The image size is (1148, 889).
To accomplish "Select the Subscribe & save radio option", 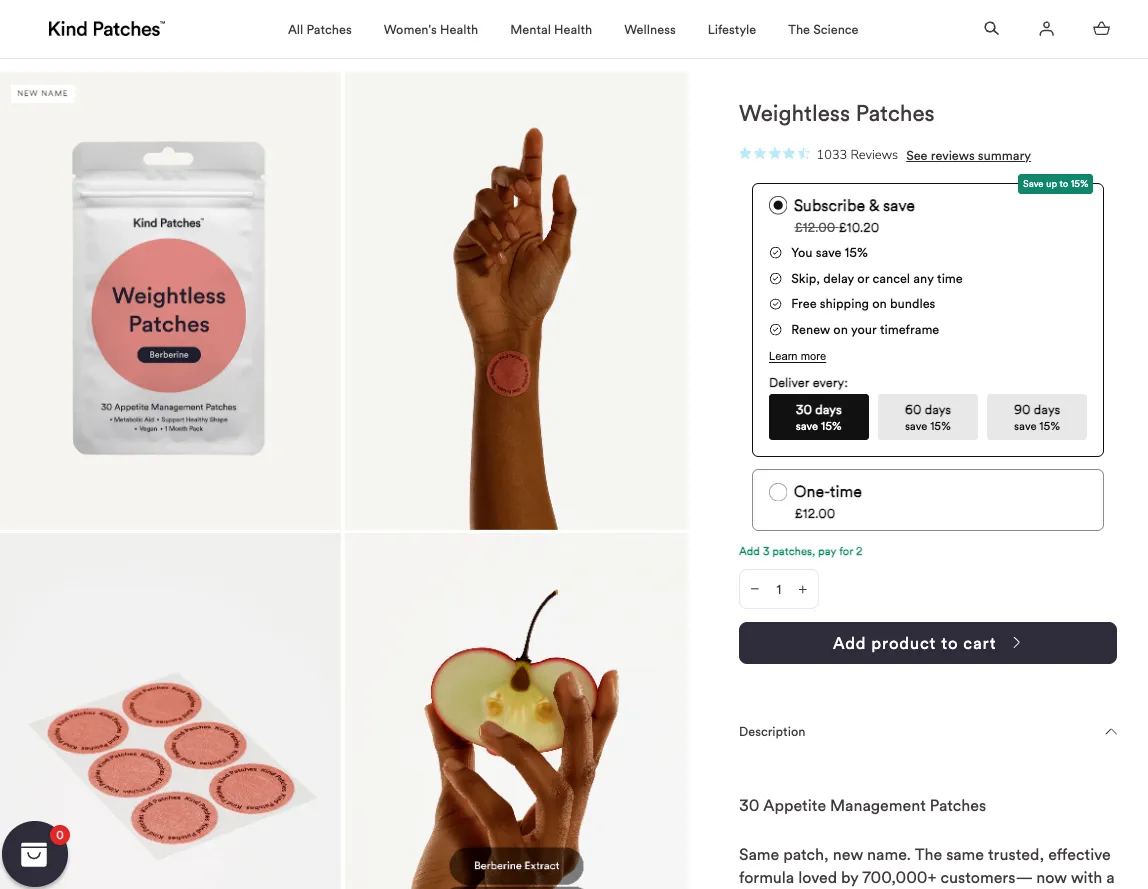I will (x=778, y=206).
